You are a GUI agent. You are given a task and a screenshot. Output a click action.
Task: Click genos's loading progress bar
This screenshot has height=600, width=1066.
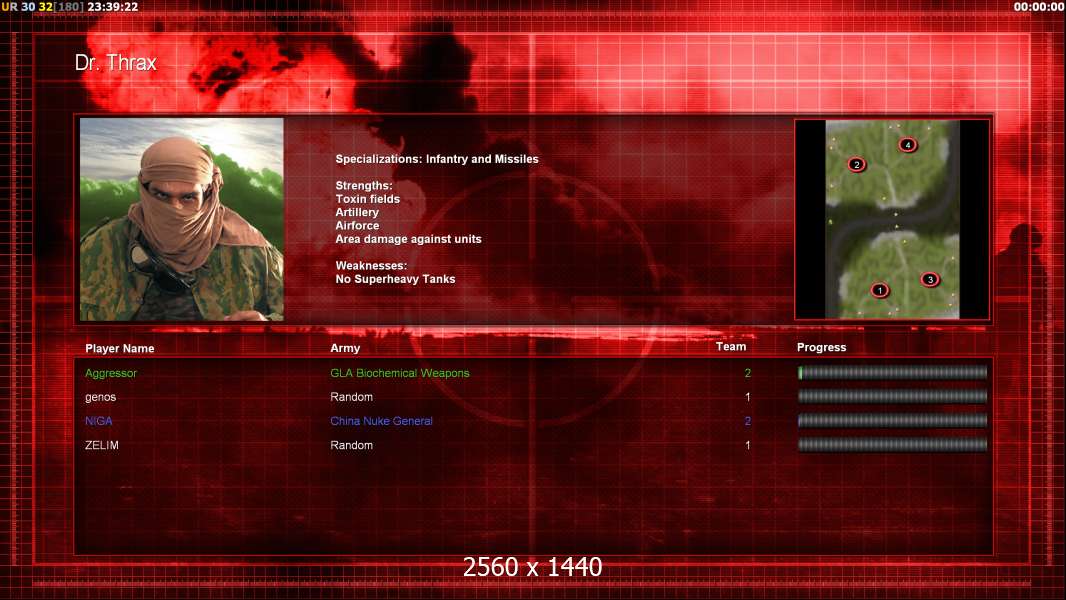click(892, 396)
